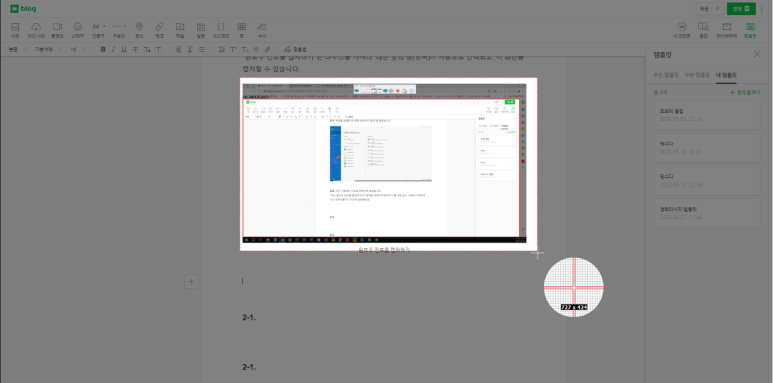Select the template dated 2023.05.22
The width and height of the screenshot is (773, 383).
coord(707,115)
